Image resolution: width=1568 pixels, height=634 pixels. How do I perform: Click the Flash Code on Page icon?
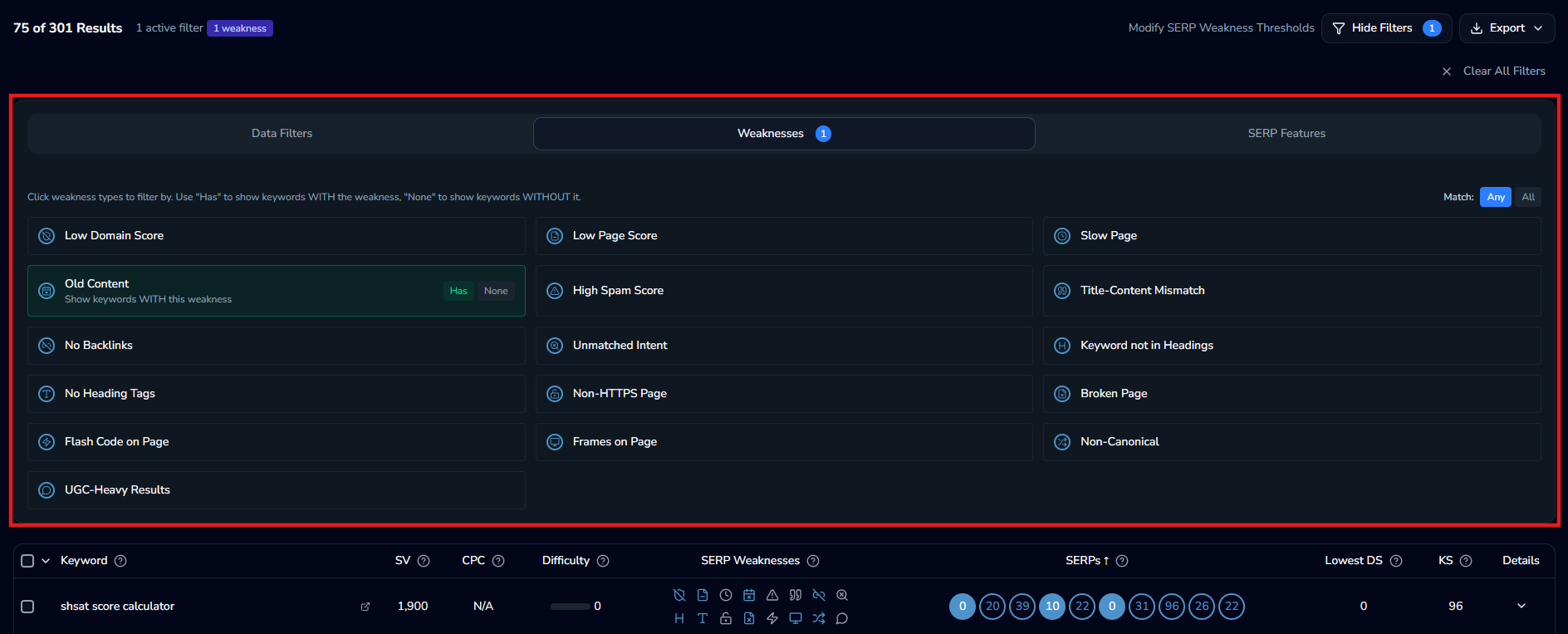coord(47,442)
